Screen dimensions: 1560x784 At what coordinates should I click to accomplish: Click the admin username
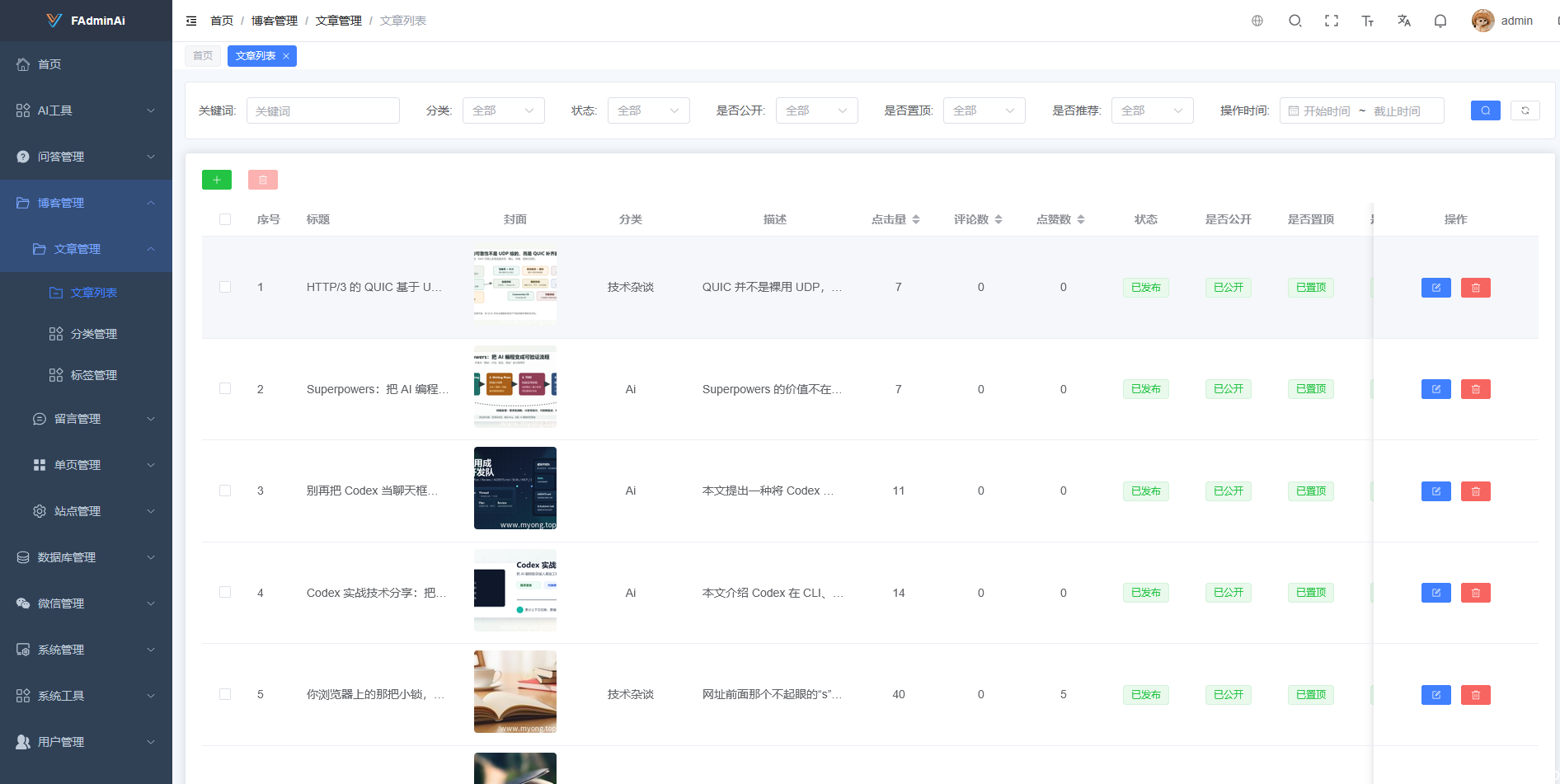tap(1516, 21)
